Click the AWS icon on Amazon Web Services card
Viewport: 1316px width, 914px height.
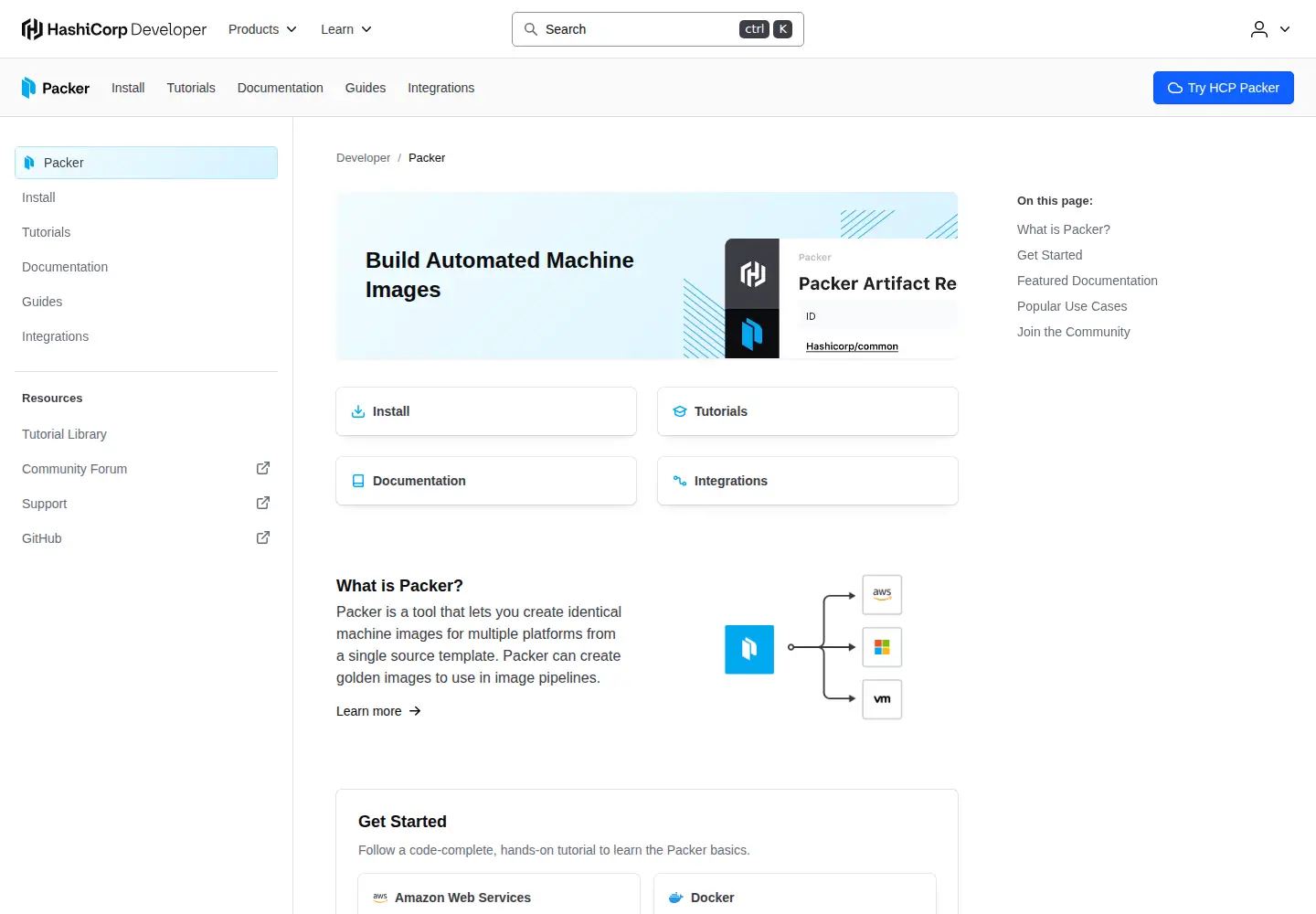[x=380, y=898]
